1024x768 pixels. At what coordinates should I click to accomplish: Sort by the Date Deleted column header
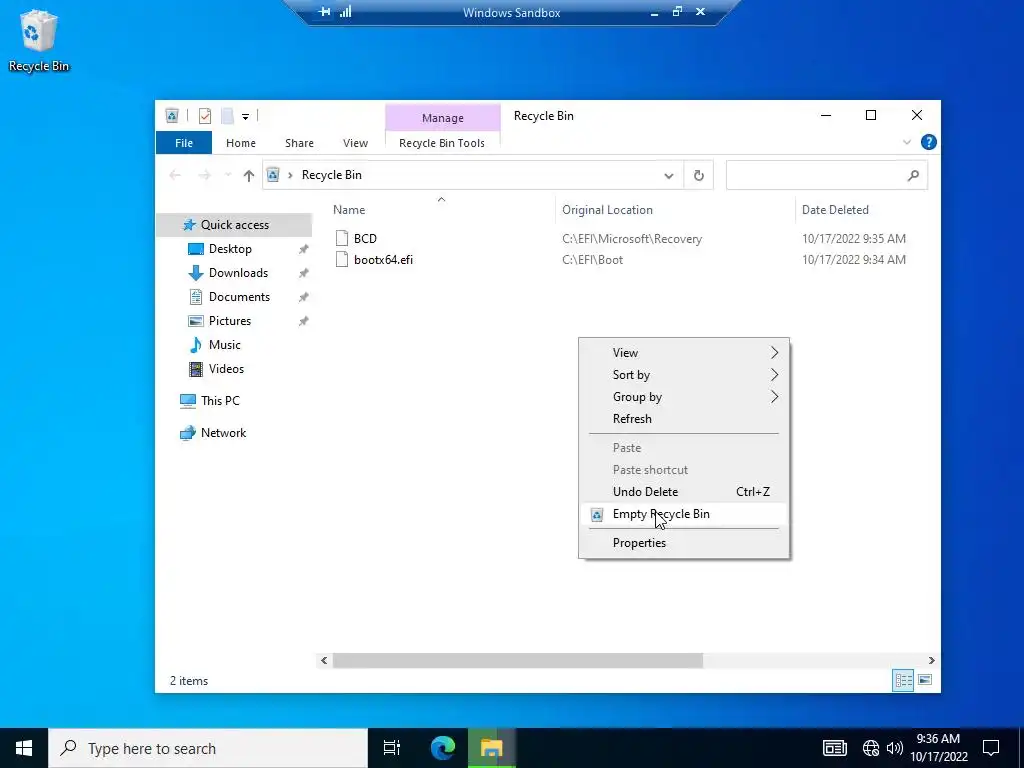(x=835, y=210)
